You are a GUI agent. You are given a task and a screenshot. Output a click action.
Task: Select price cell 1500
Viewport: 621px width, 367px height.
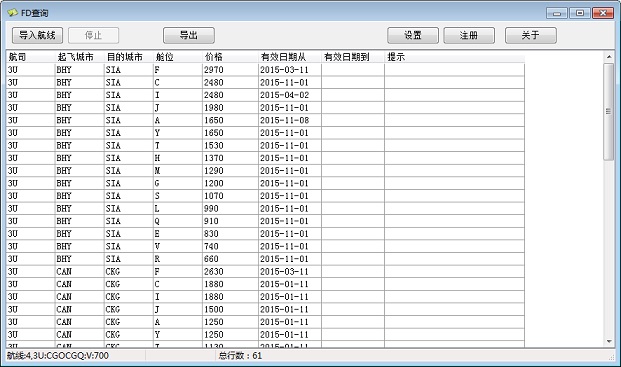(x=230, y=310)
